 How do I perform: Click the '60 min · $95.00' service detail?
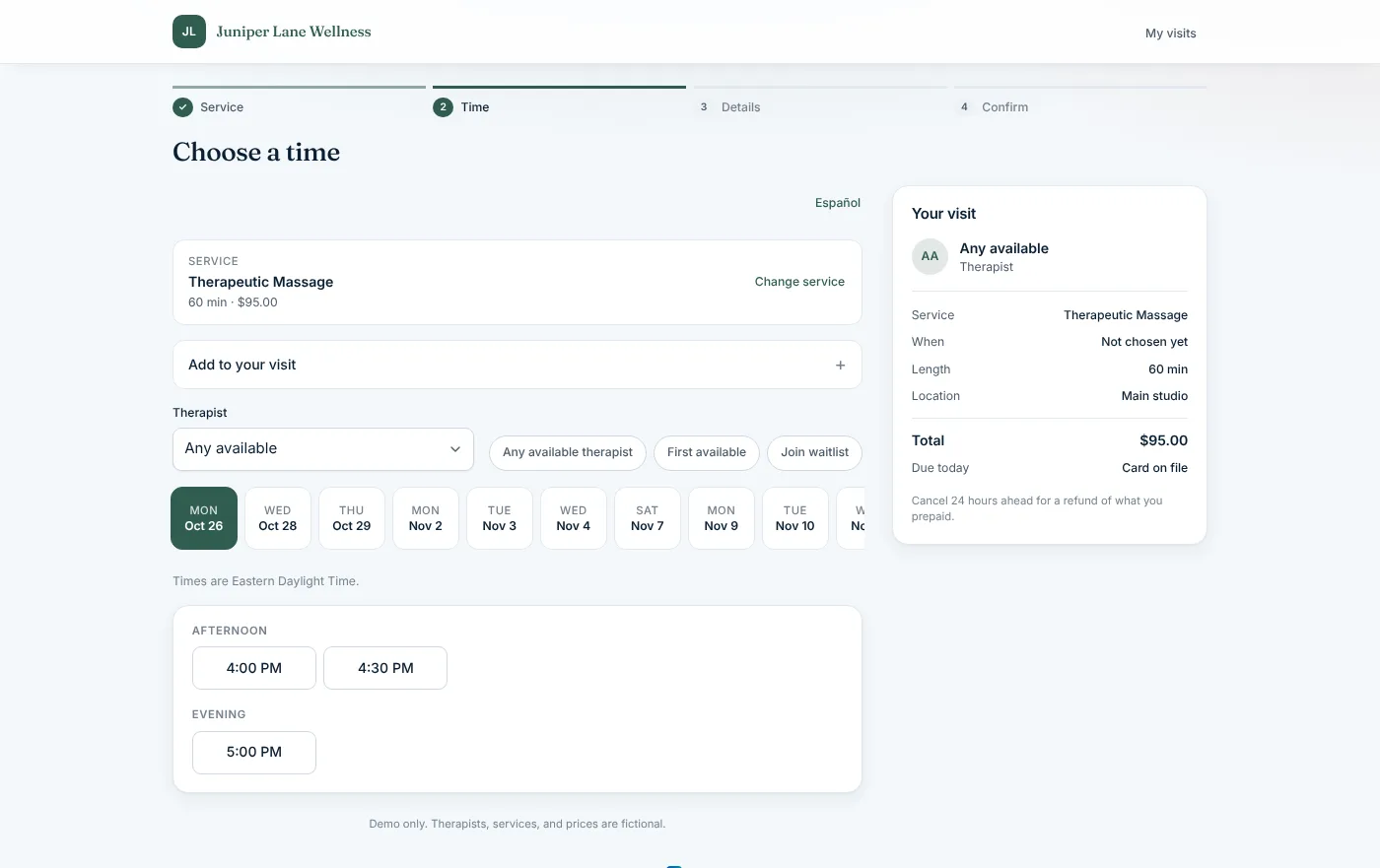click(x=233, y=302)
